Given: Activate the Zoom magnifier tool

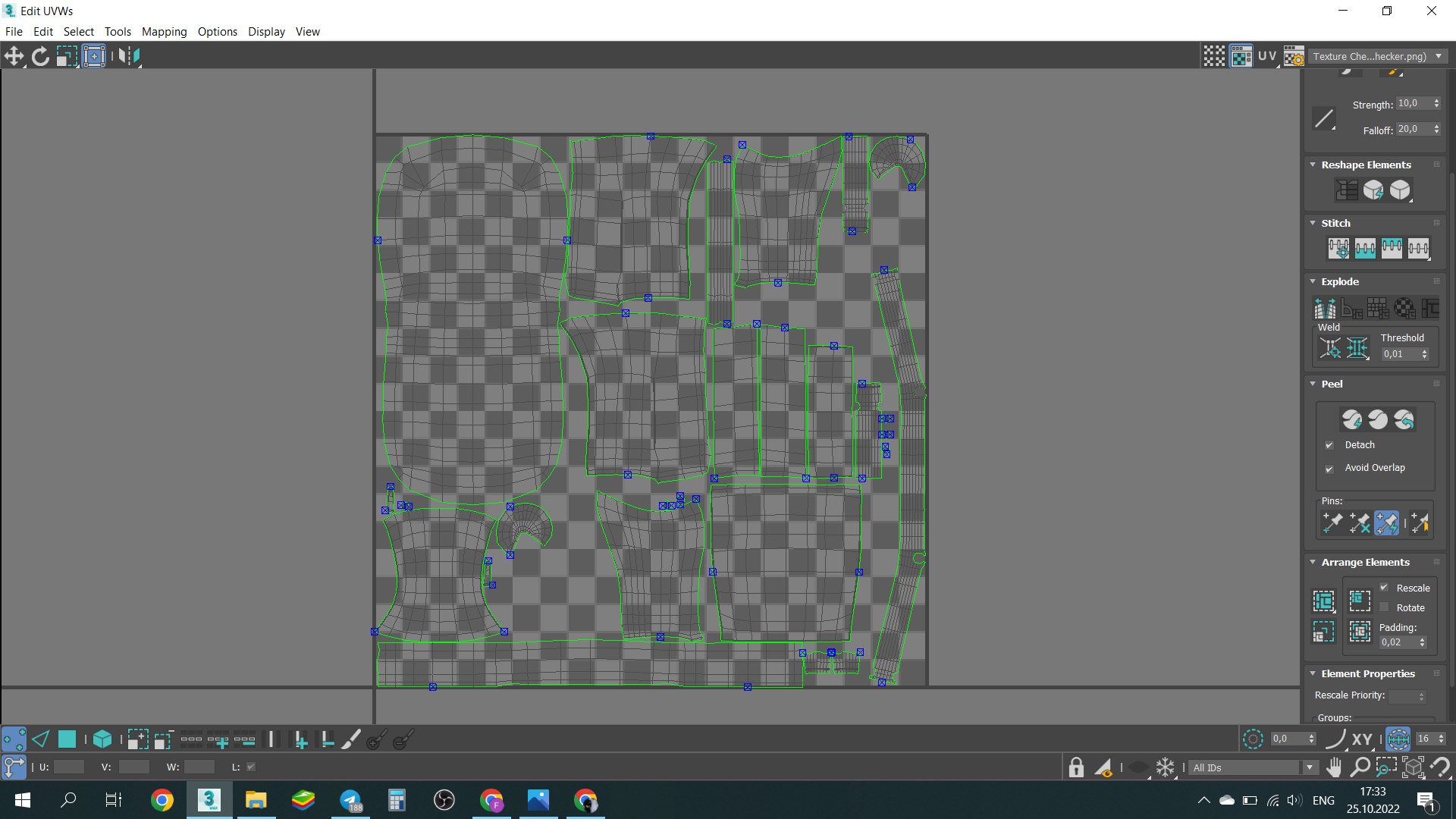Looking at the screenshot, I should [1360, 767].
